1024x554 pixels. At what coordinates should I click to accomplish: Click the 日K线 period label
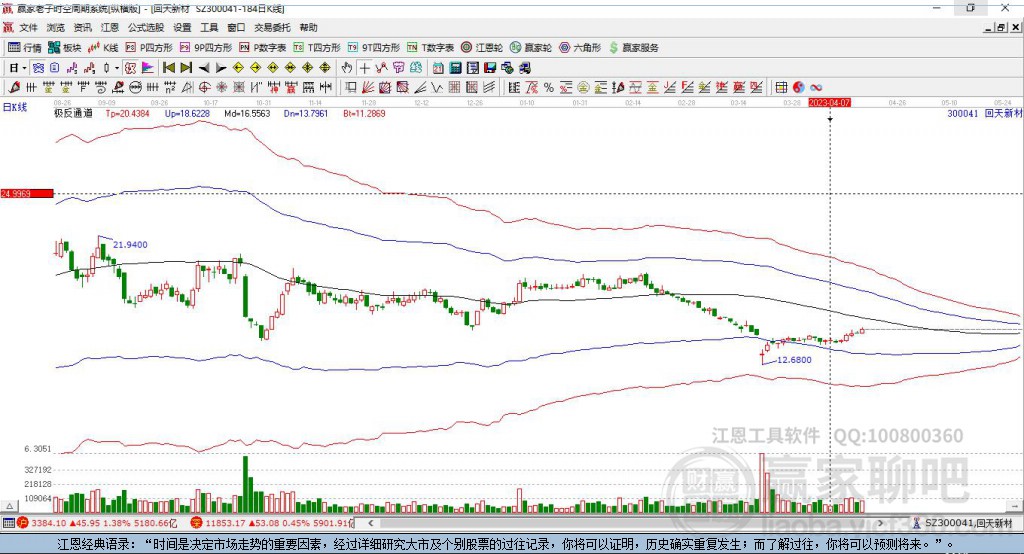pos(14,107)
